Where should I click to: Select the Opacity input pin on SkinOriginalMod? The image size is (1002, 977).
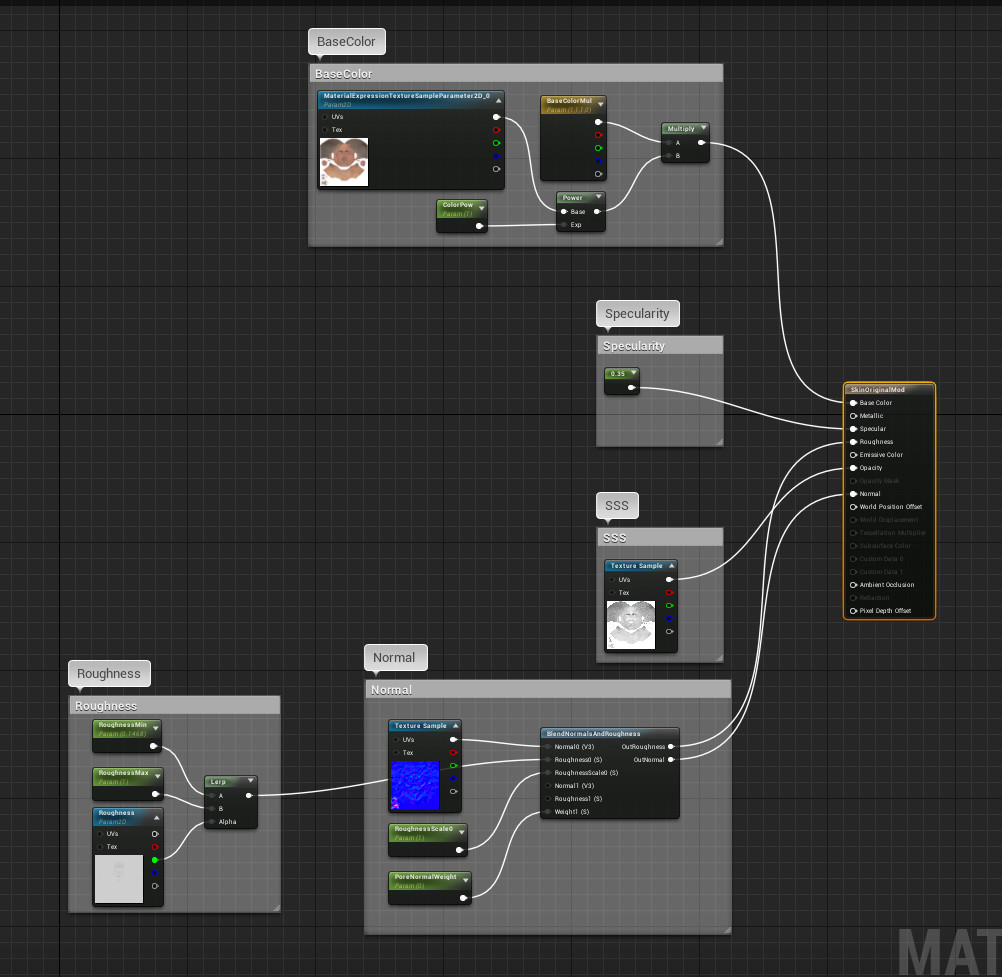coord(853,468)
